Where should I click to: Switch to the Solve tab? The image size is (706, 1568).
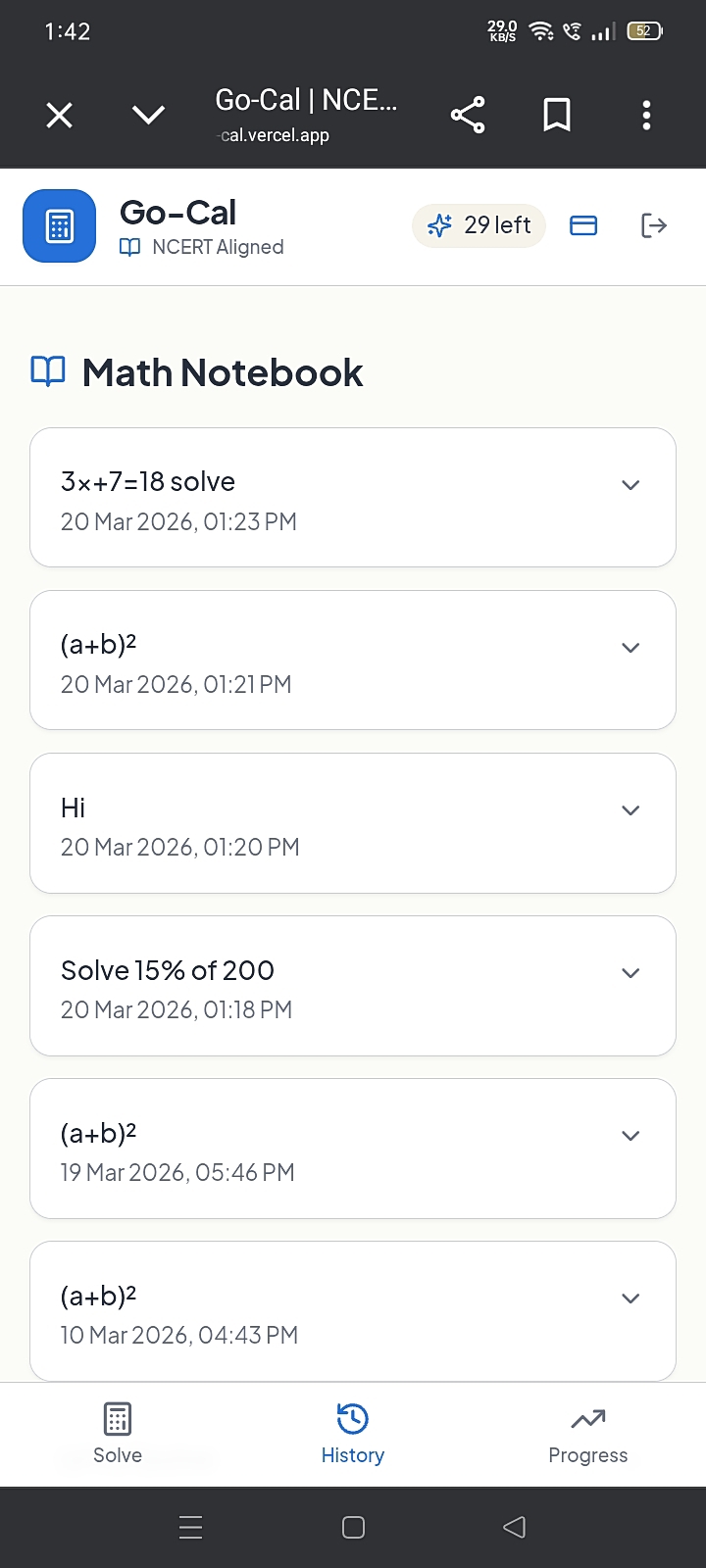click(118, 1433)
